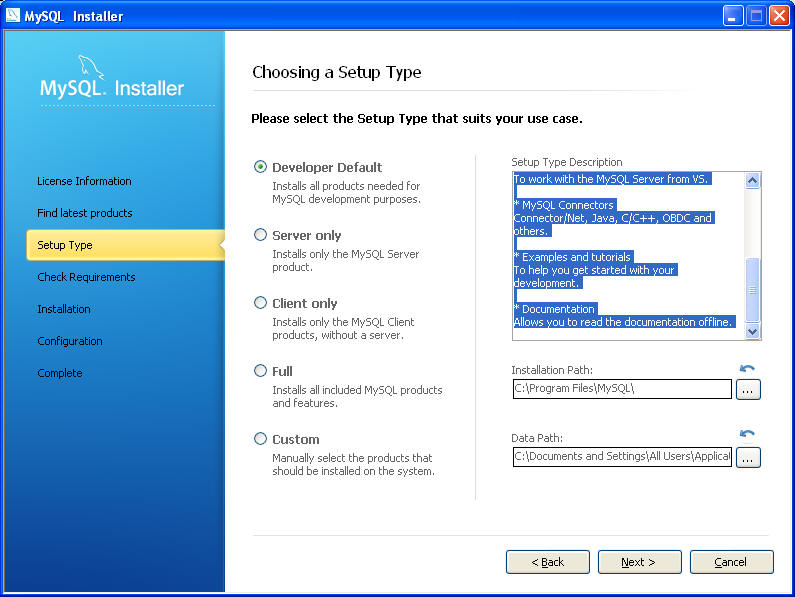Open the Check Requirements step
This screenshot has height=597, width=795.
(86, 277)
